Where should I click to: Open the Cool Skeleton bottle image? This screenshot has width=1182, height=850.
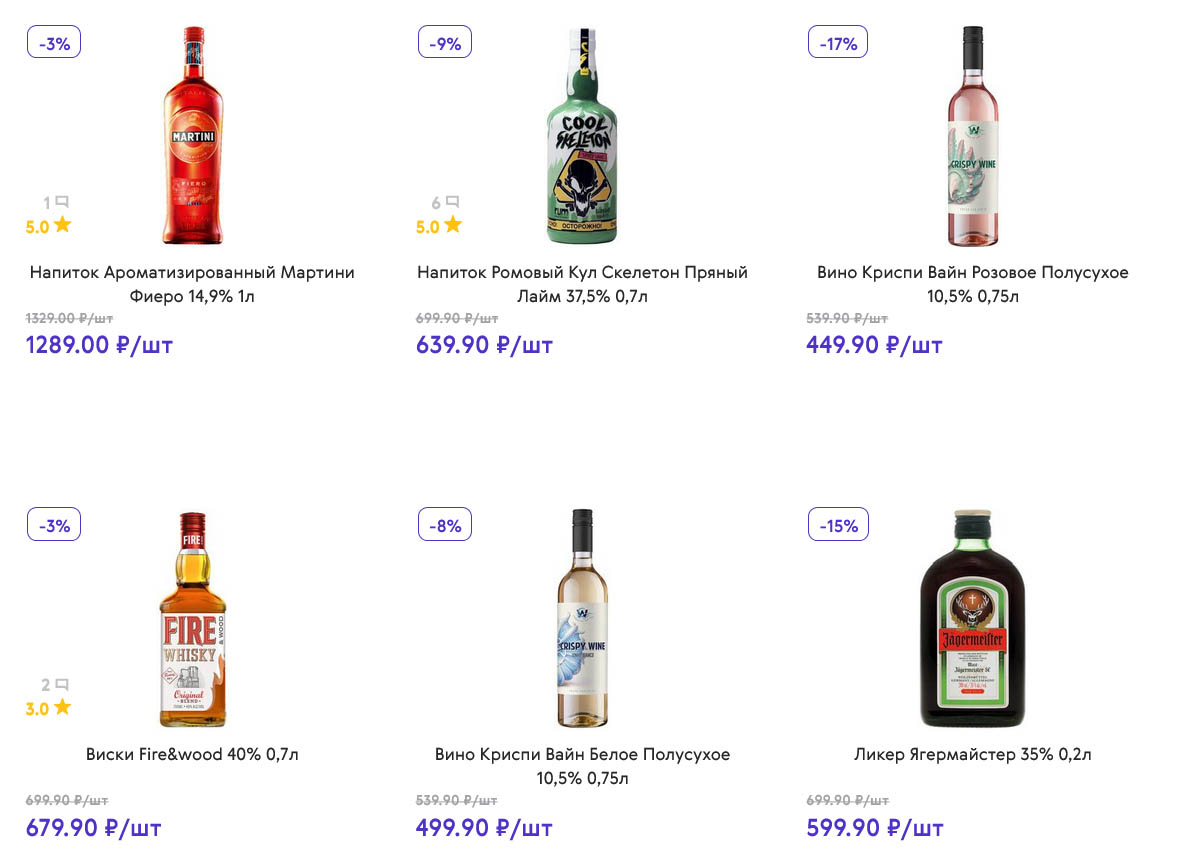tap(582, 135)
